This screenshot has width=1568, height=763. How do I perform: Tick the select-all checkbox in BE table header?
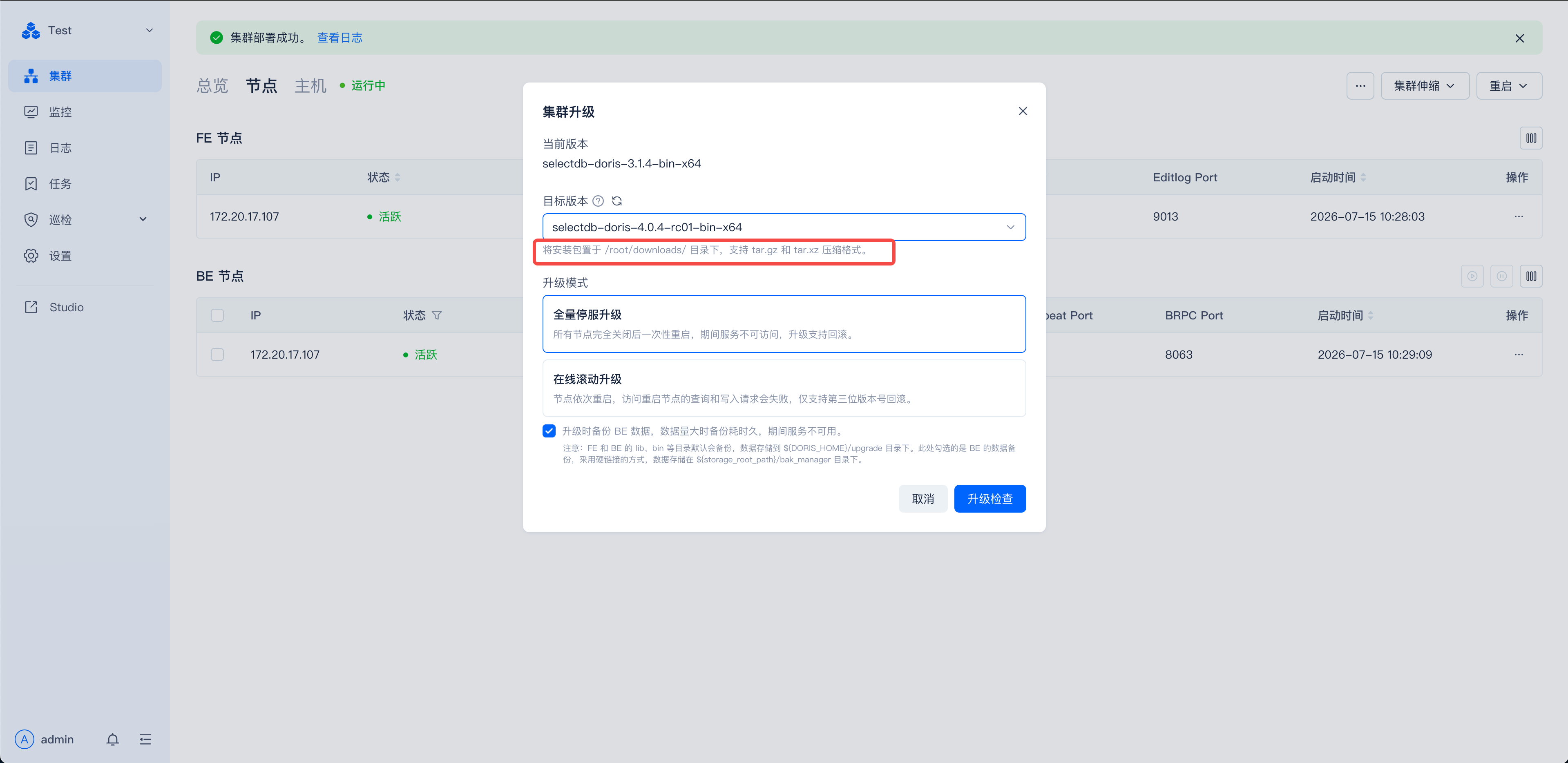click(x=217, y=315)
